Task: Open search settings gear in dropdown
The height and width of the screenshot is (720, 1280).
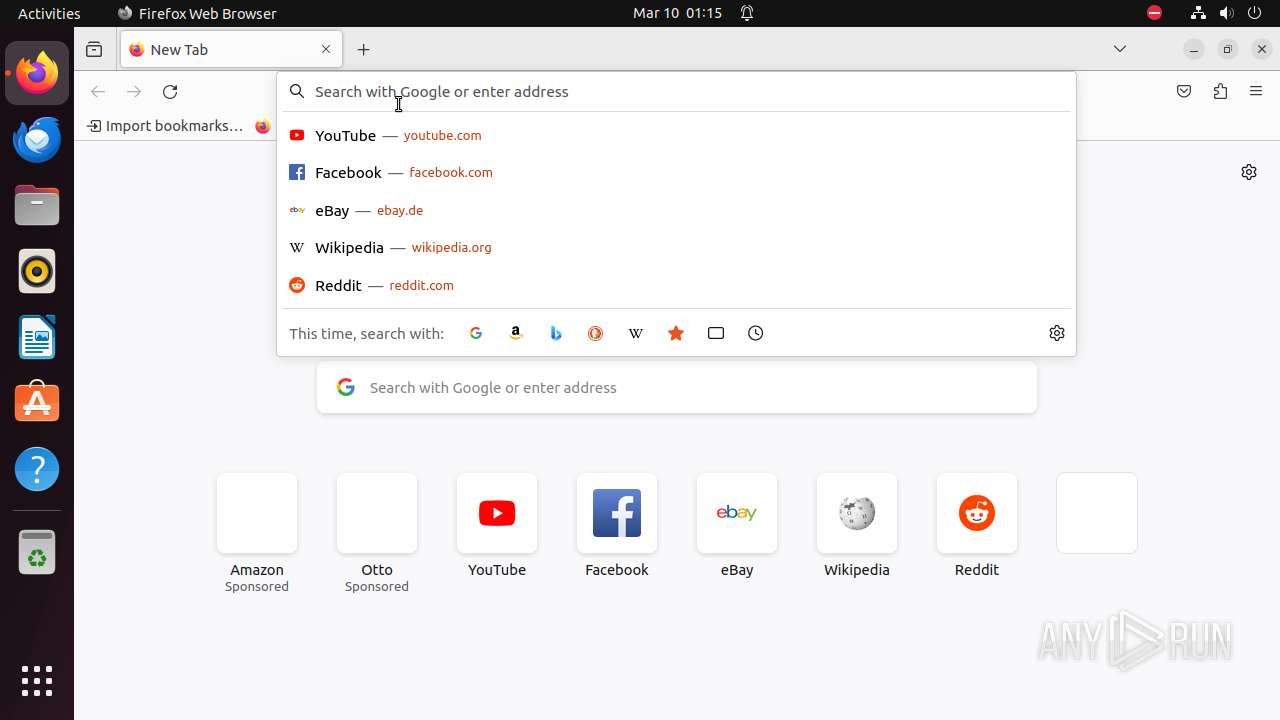Action: pyautogui.click(x=1057, y=333)
